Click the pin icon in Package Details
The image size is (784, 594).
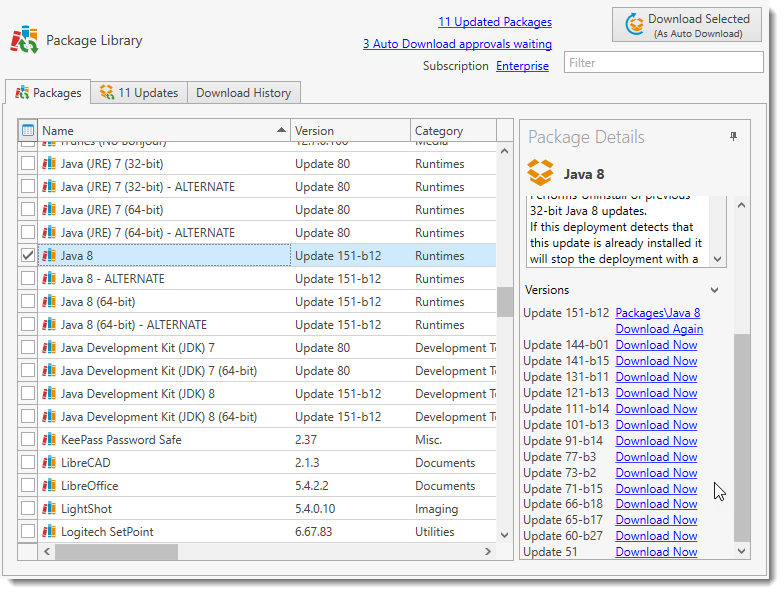tap(733, 137)
